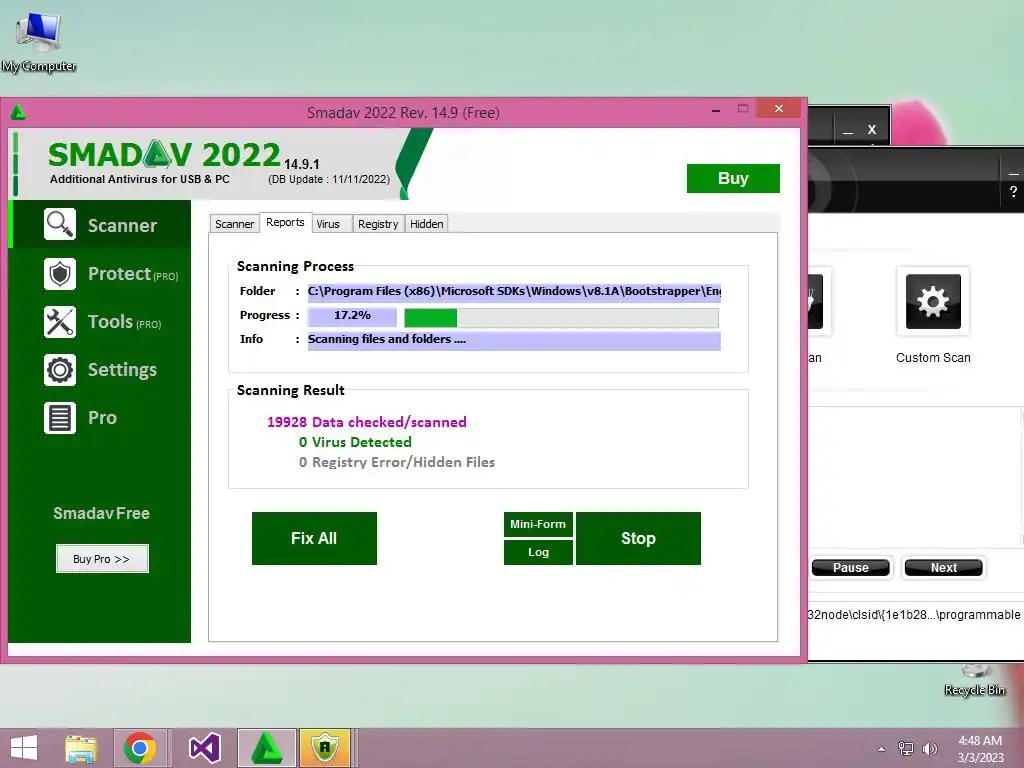The height and width of the screenshot is (768, 1024).
Task: Switch to the Scanner tab
Action: click(234, 224)
